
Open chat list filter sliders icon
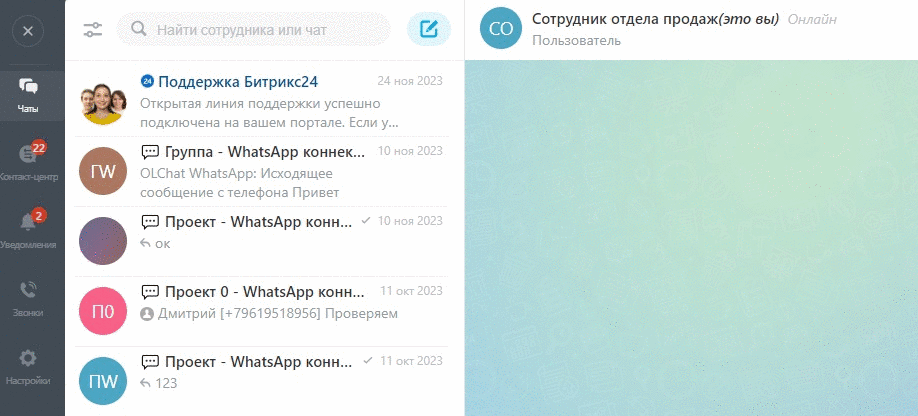93,30
